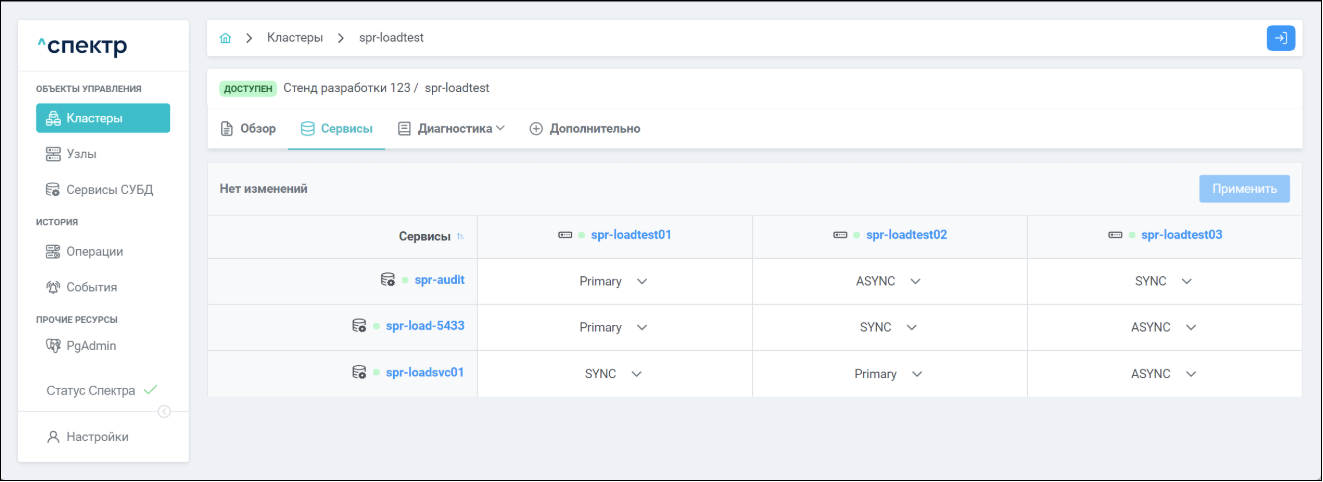The width and height of the screenshot is (1323, 482).
Task: Open spr-audit role dropdown for spr-loadtest01
Action: 614,282
